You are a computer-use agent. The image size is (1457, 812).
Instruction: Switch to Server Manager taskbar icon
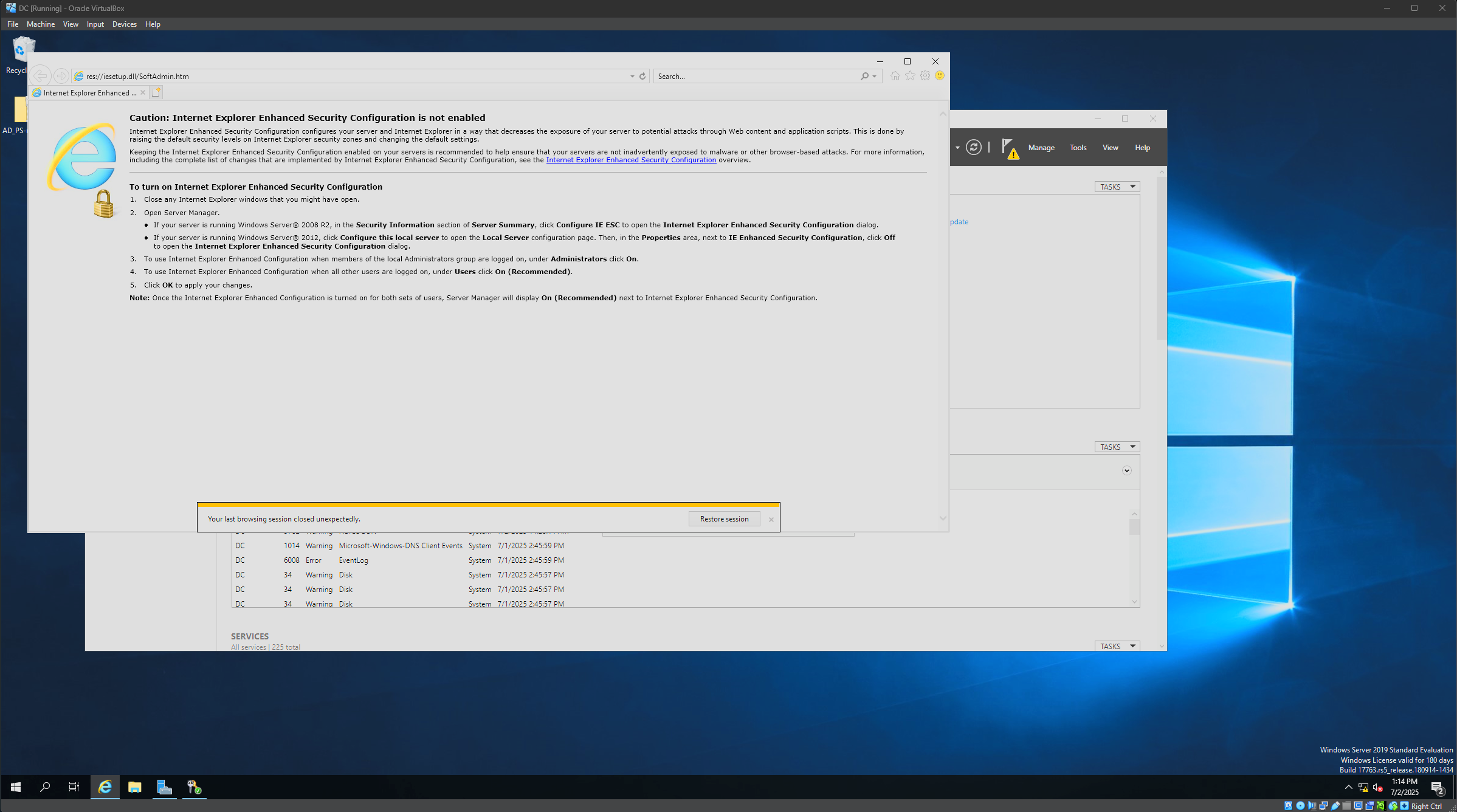click(x=164, y=787)
